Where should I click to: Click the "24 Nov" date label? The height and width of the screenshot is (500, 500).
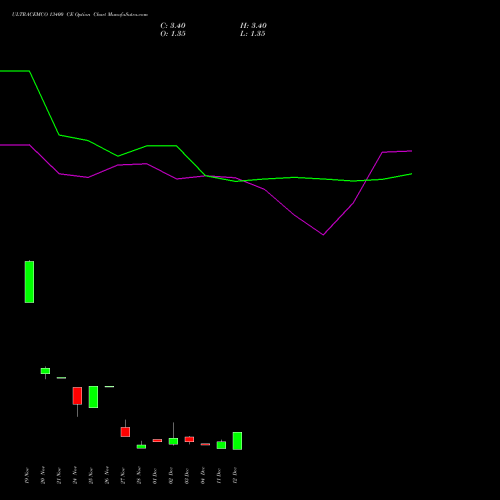[75, 475]
